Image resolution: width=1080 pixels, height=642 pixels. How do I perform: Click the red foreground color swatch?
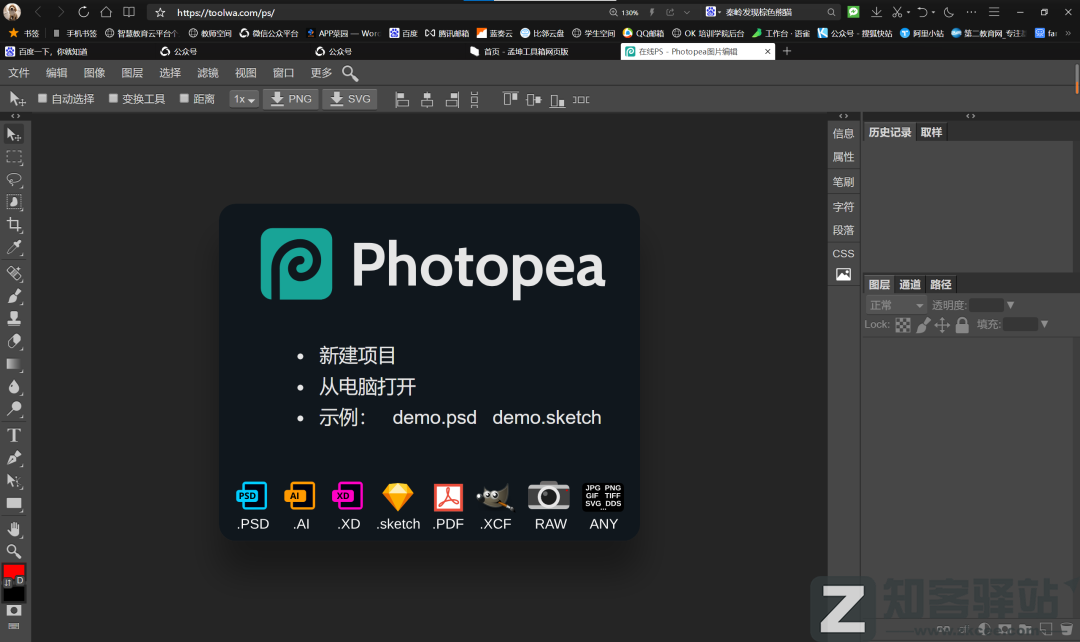[x=14, y=571]
